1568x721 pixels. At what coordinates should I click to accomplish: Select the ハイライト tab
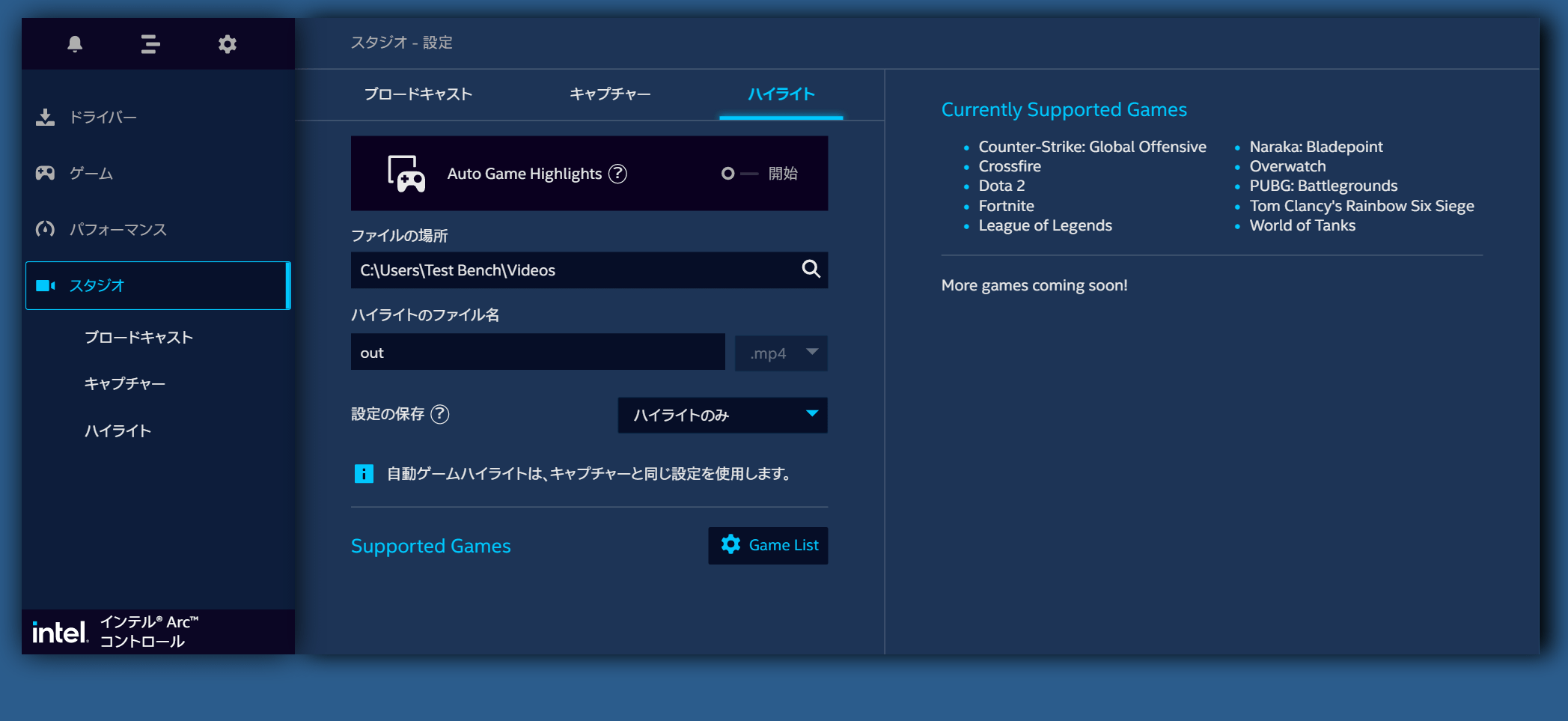point(781,94)
